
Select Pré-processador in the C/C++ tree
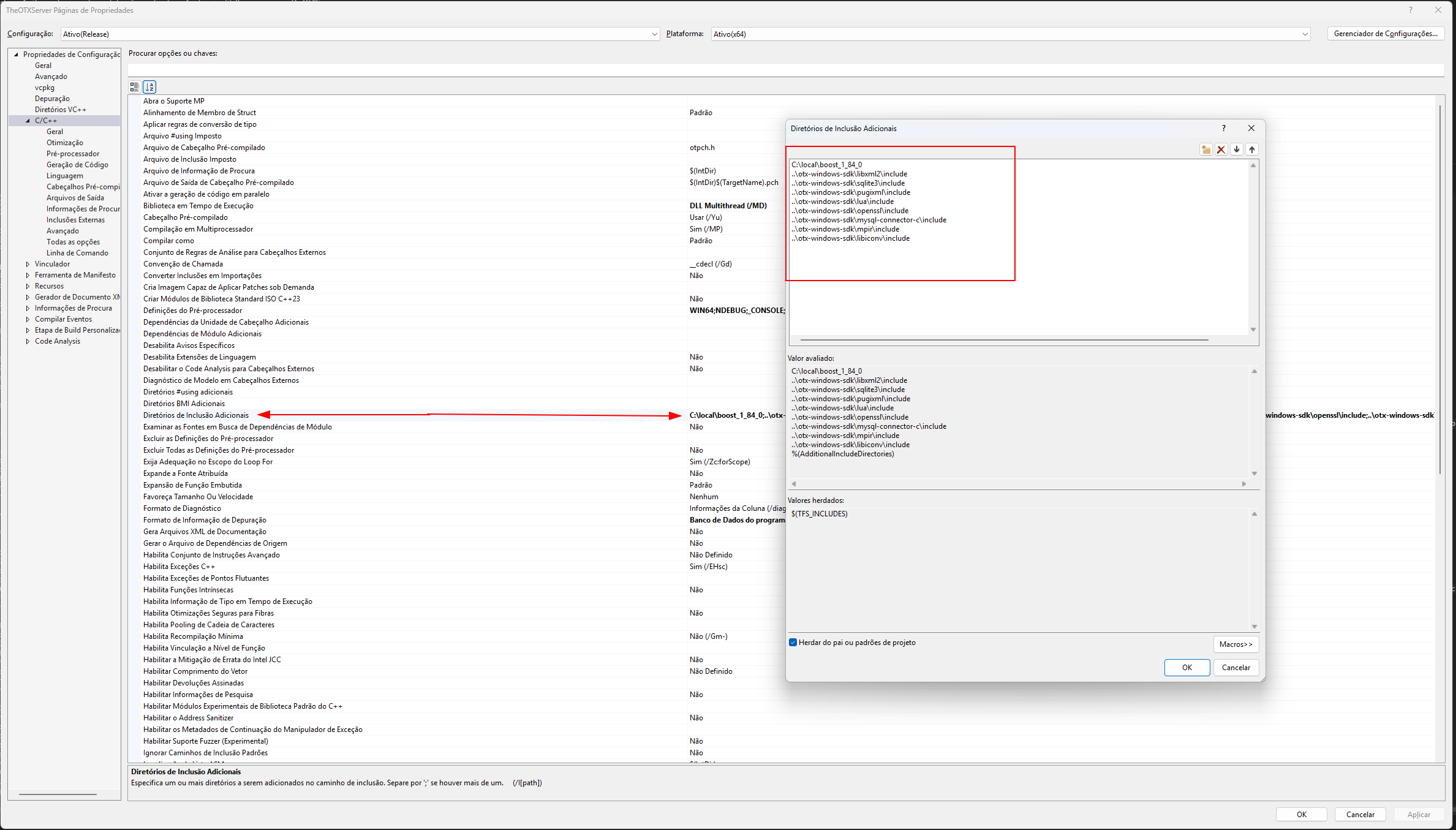(73, 154)
